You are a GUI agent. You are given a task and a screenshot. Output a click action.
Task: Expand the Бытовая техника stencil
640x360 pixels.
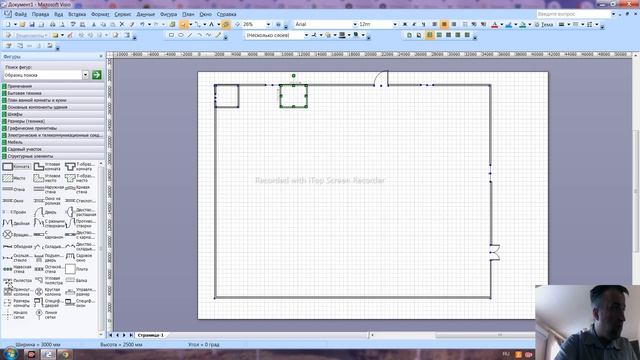pos(52,93)
